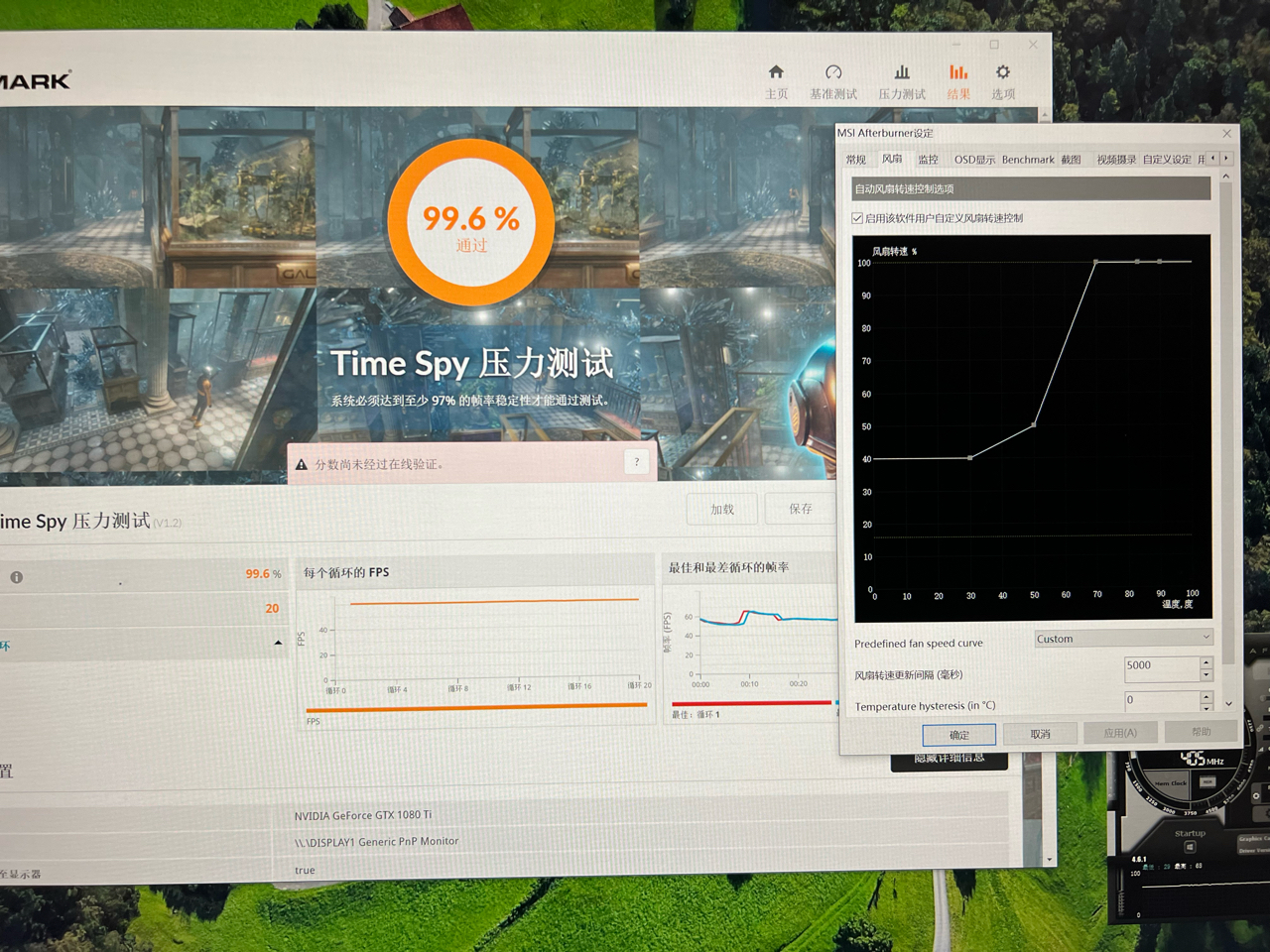
Task: Click the Windows Startup icon in Afterburner
Action: [x=1190, y=847]
